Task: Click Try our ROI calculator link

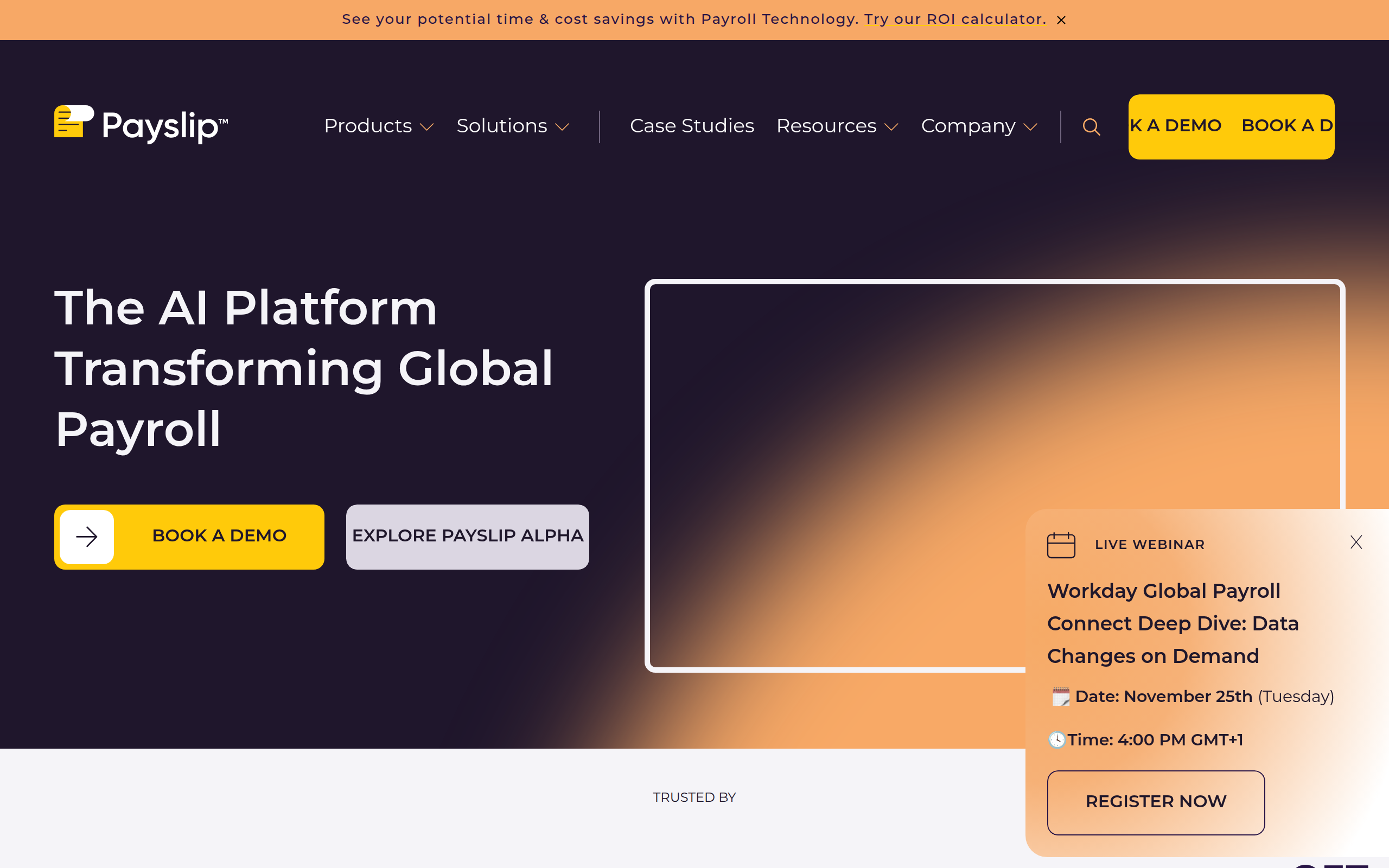Action: point(954,20)
